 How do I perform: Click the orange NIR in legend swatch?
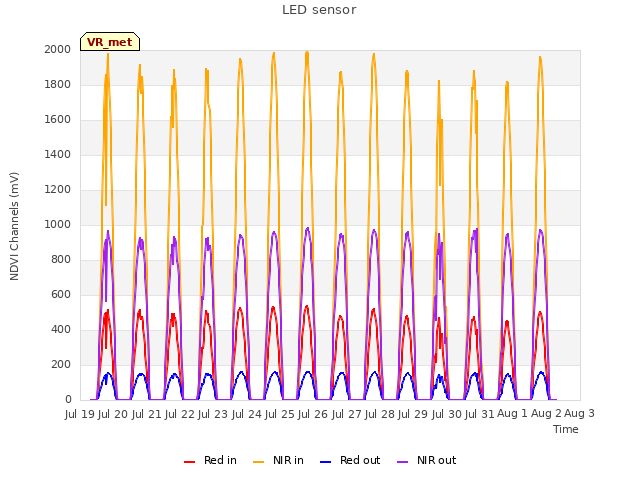pyautogui.click(x=258, y=462)
